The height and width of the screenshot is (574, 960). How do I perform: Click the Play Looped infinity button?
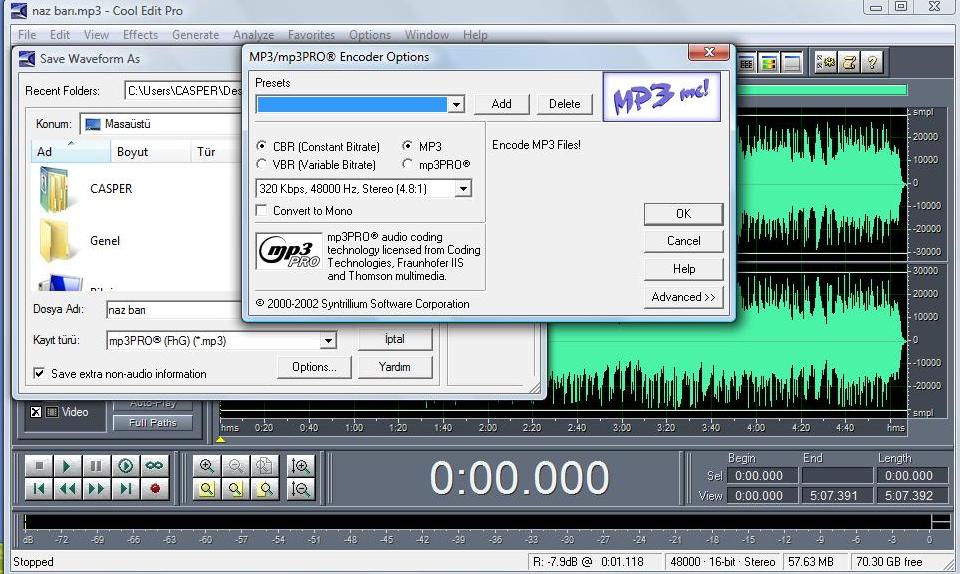point(154,466)
